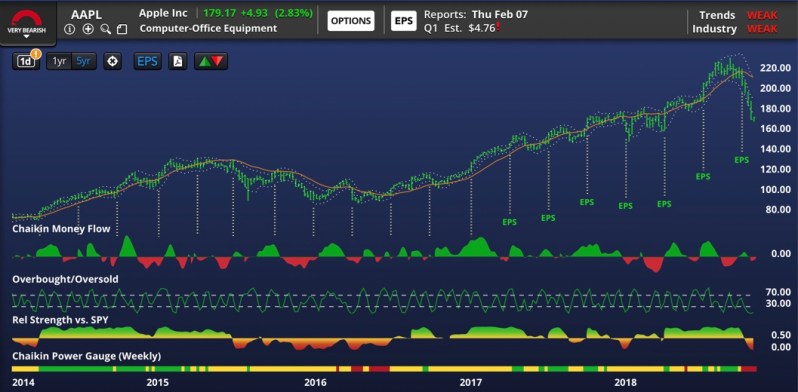This screenshot has height=392, width=798.
Task: Click the 140.00 price axis label
Action: [x=776, y=149]
